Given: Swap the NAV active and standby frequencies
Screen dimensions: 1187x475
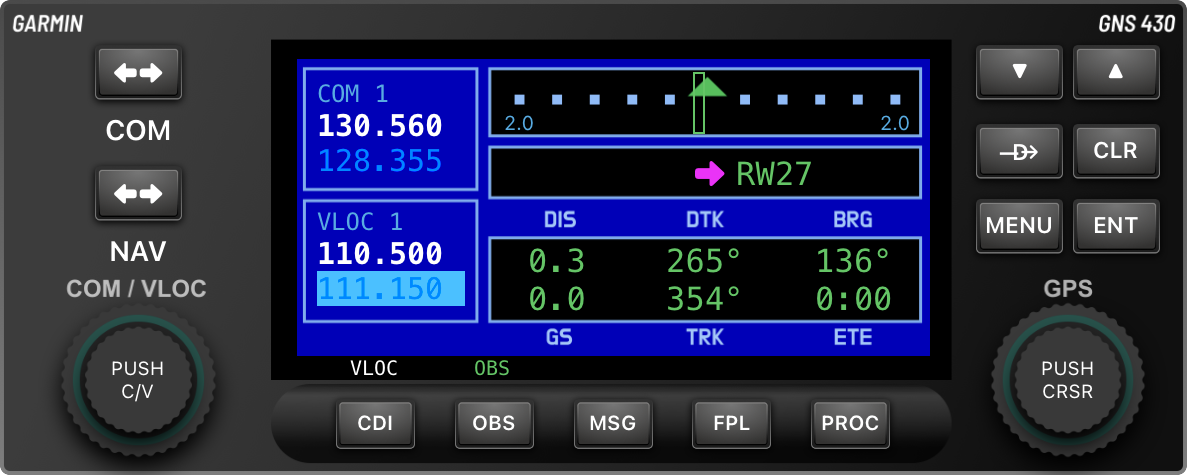Looking at the screenshot, I should click(x=138, y=194).
